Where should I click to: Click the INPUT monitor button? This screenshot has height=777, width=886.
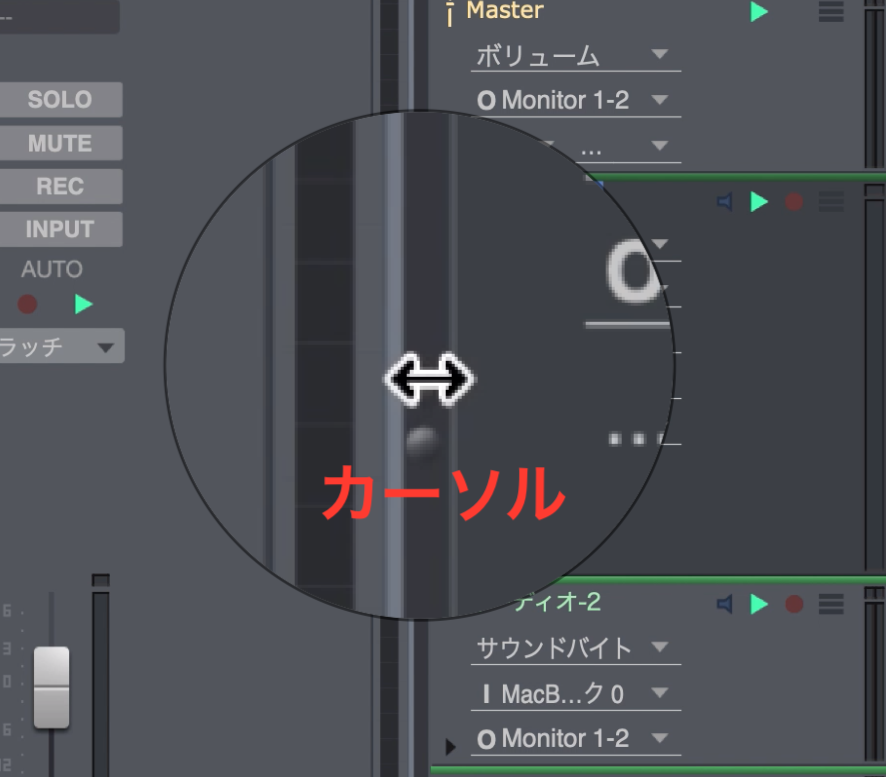point(60,229)
